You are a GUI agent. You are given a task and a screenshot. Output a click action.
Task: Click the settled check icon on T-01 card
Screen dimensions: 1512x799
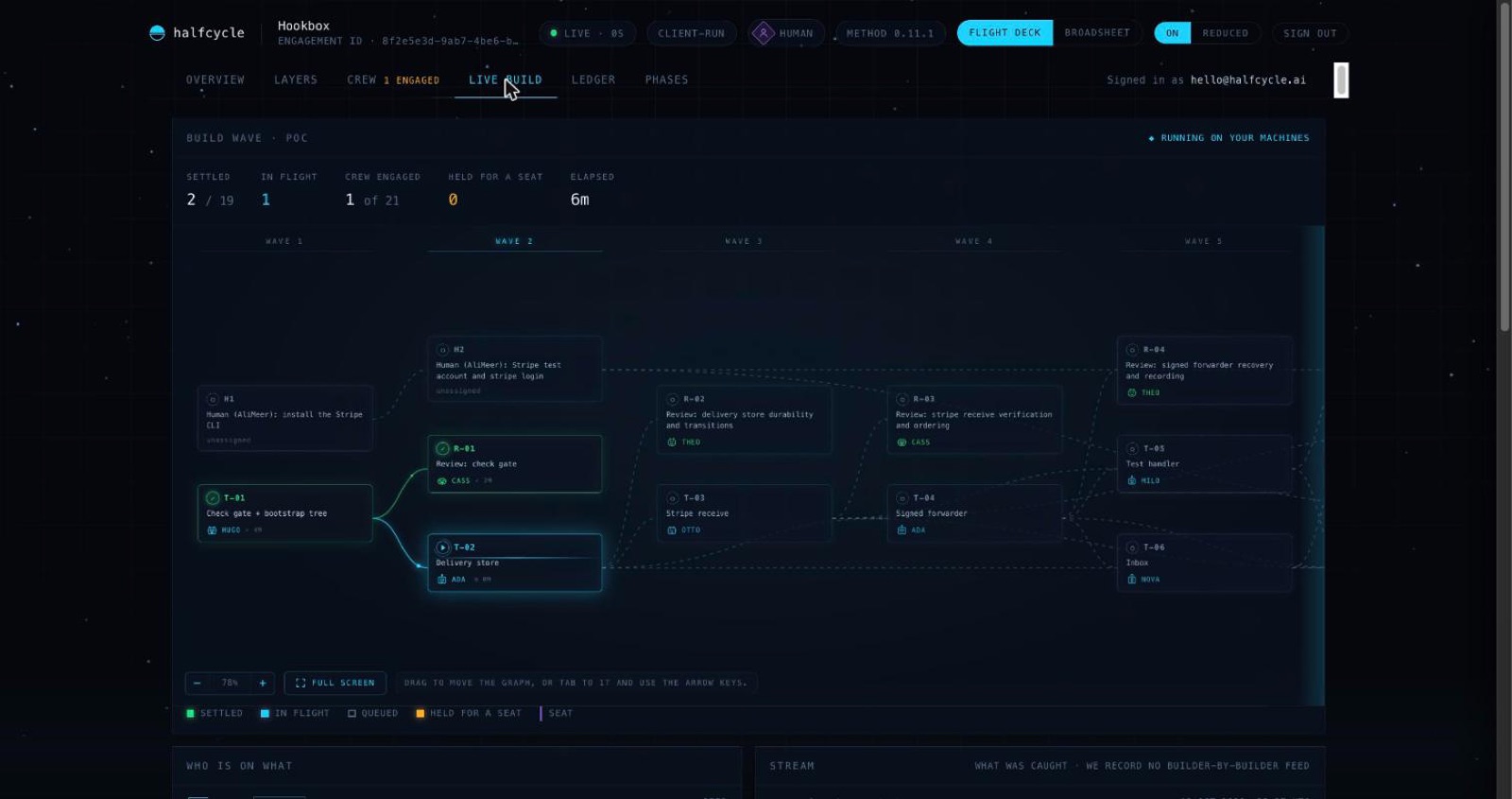[213, 497]
